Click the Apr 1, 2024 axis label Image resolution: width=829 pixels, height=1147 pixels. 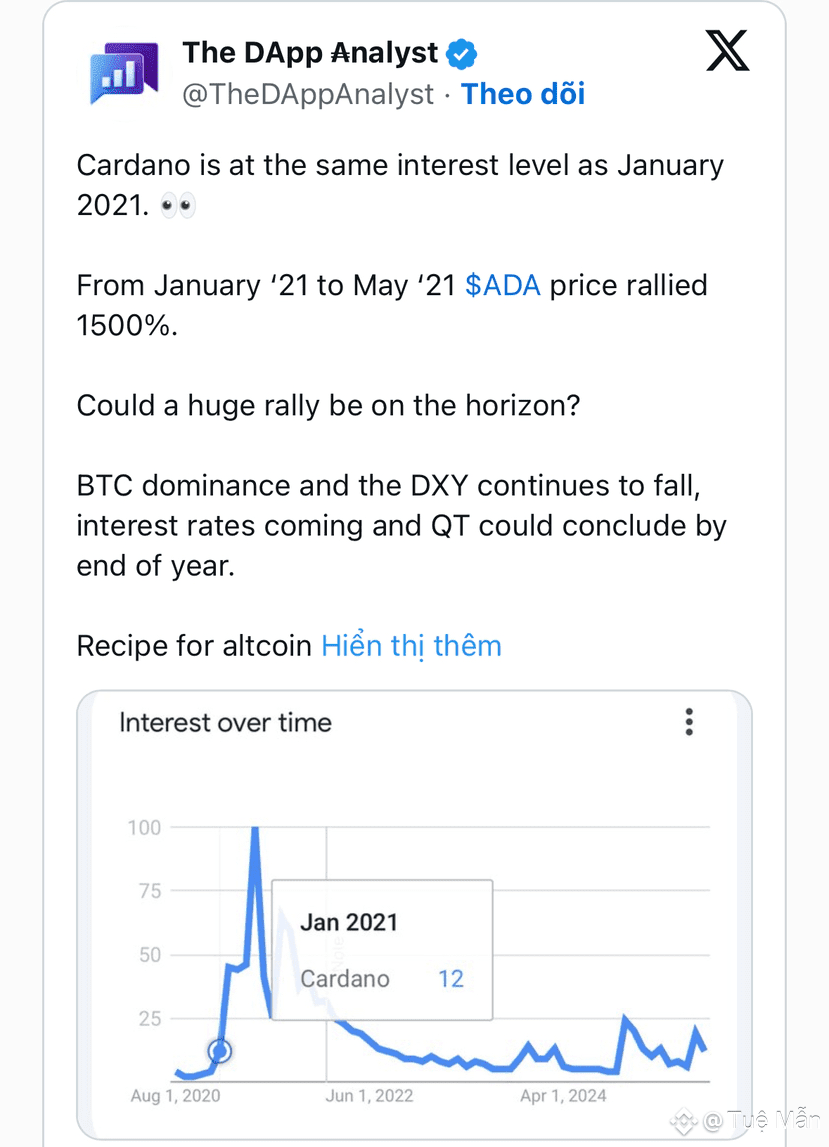coord(563,1095)
